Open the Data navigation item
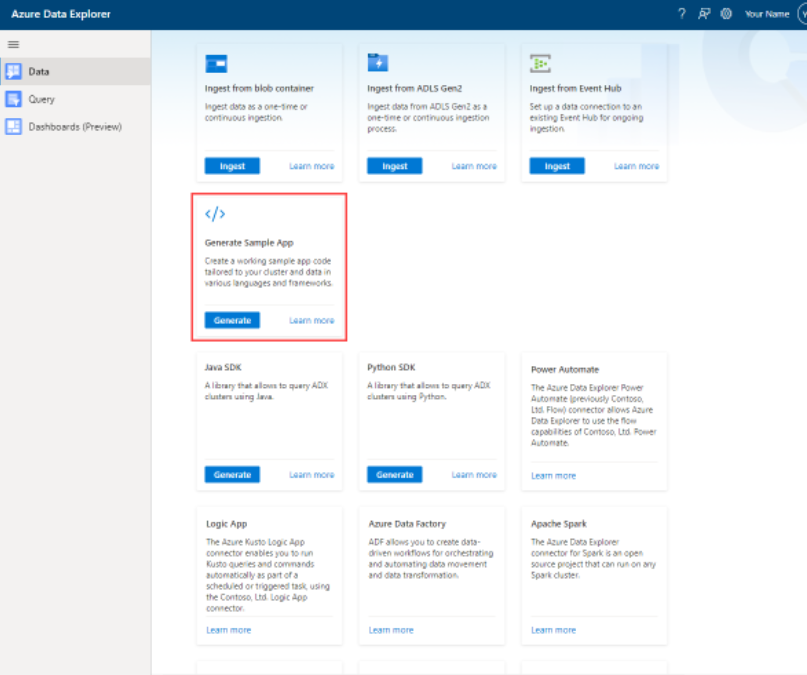807x675 pixels. (76, 72)
